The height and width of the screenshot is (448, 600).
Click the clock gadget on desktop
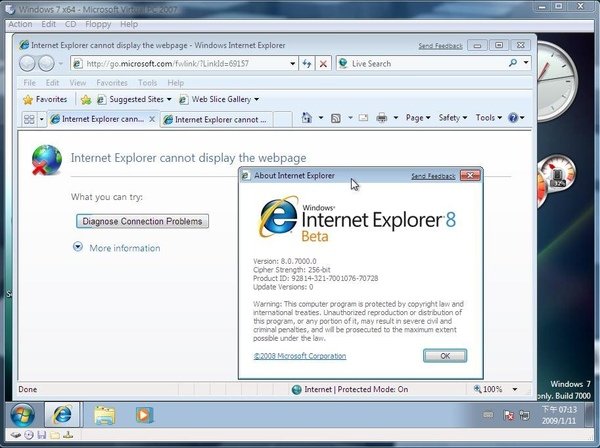(558, 81)
